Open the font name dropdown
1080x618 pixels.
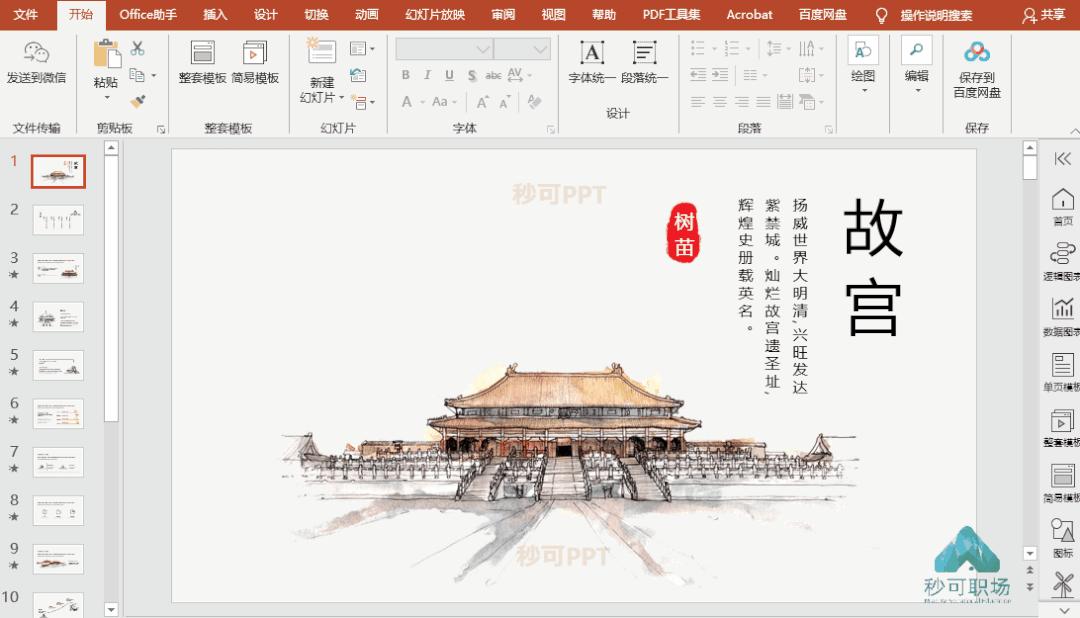coord(484,49)
